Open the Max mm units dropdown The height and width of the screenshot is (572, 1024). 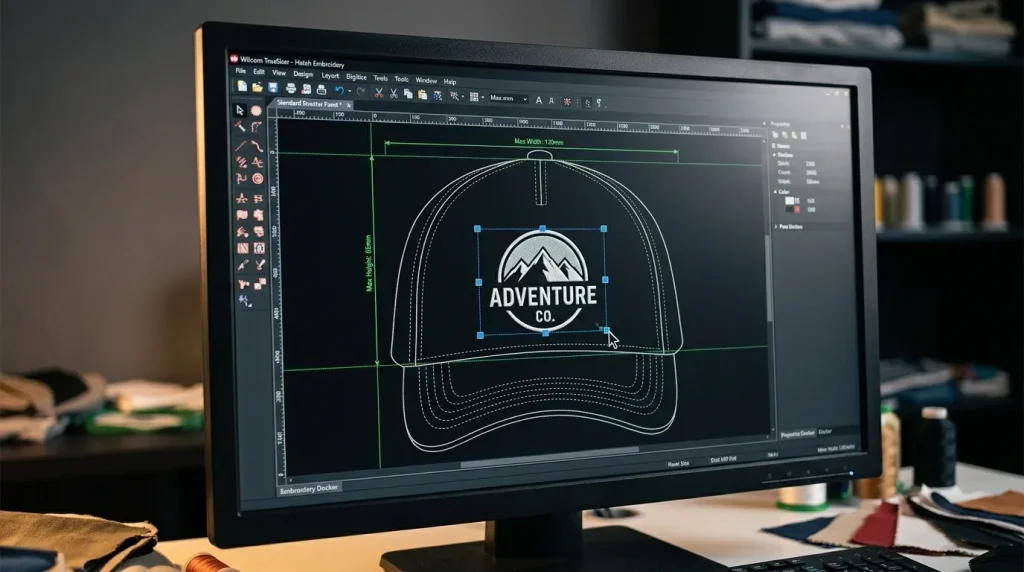click(508, 99)
